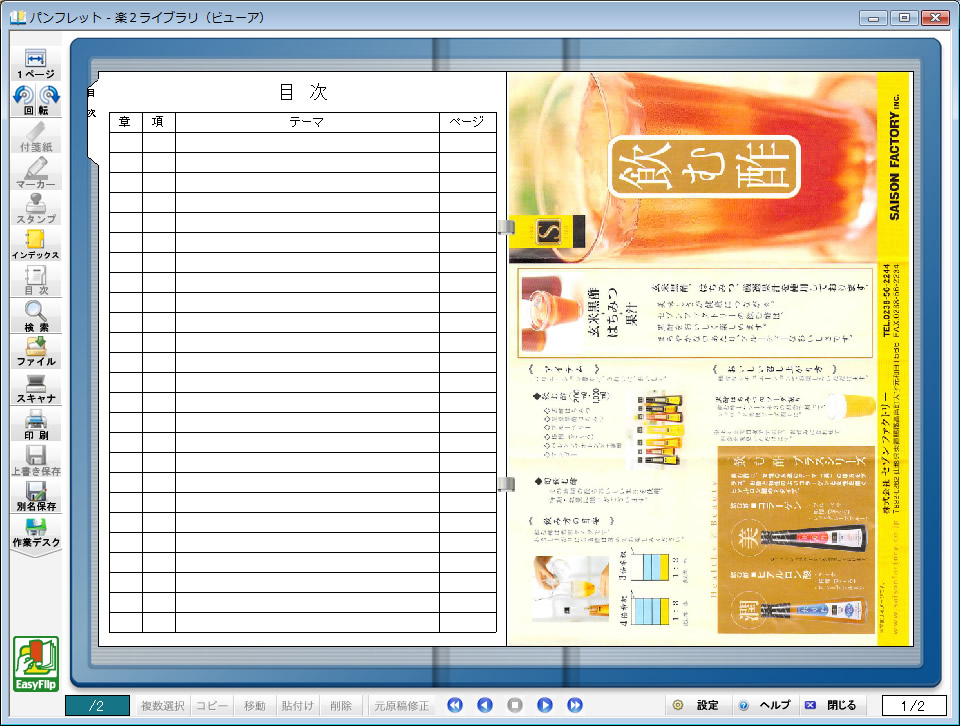Open the インデックス index tool
This screenshot has height=726, width=960.
point(36,244)
